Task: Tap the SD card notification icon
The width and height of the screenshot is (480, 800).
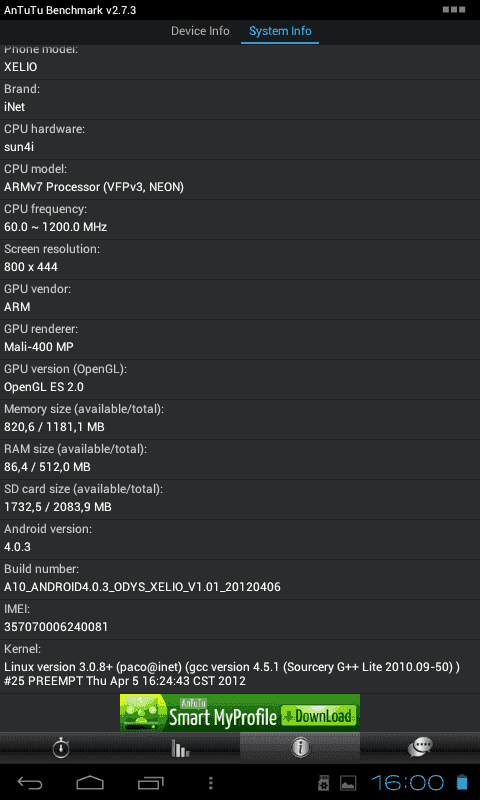Action: tap(323, 783)
